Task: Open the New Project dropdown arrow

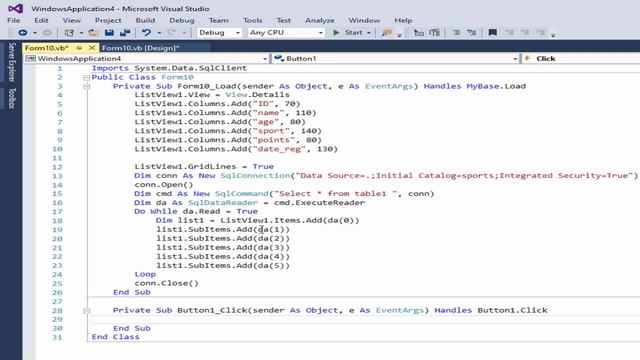Action: 81,33
